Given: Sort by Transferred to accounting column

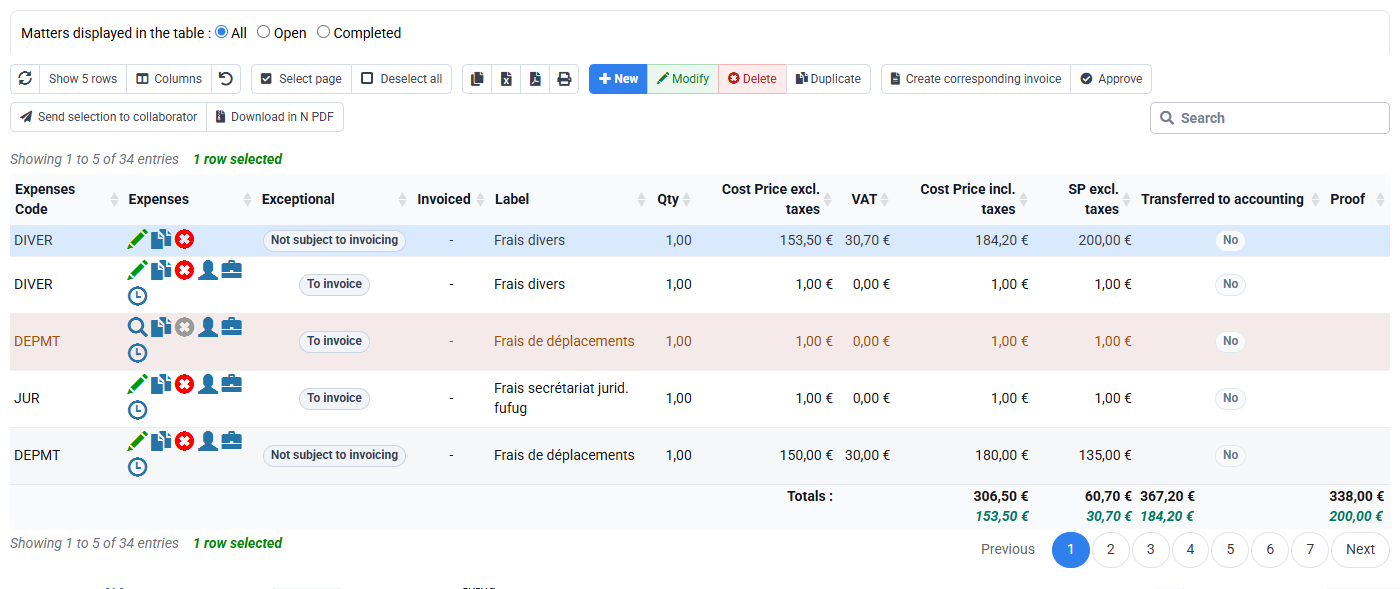Looking at the screenshot, I should click(x=1230, y=199).
